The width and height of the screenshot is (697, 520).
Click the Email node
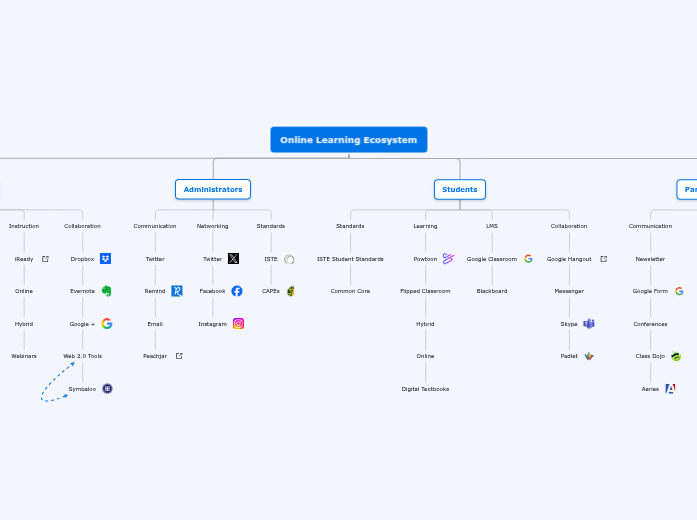(x=155, y=324)
